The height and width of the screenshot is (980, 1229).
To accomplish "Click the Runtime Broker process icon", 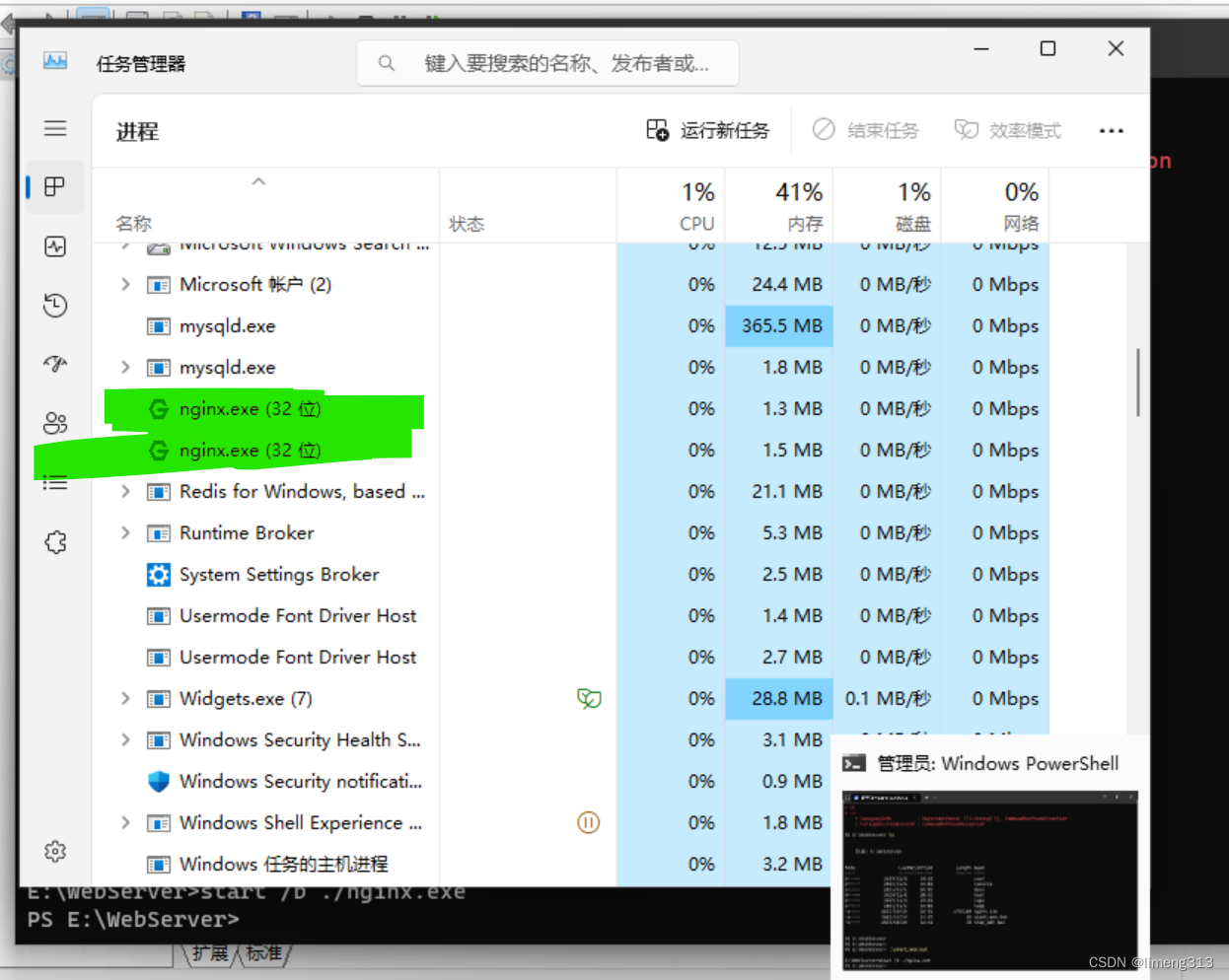I will (158, 532).
